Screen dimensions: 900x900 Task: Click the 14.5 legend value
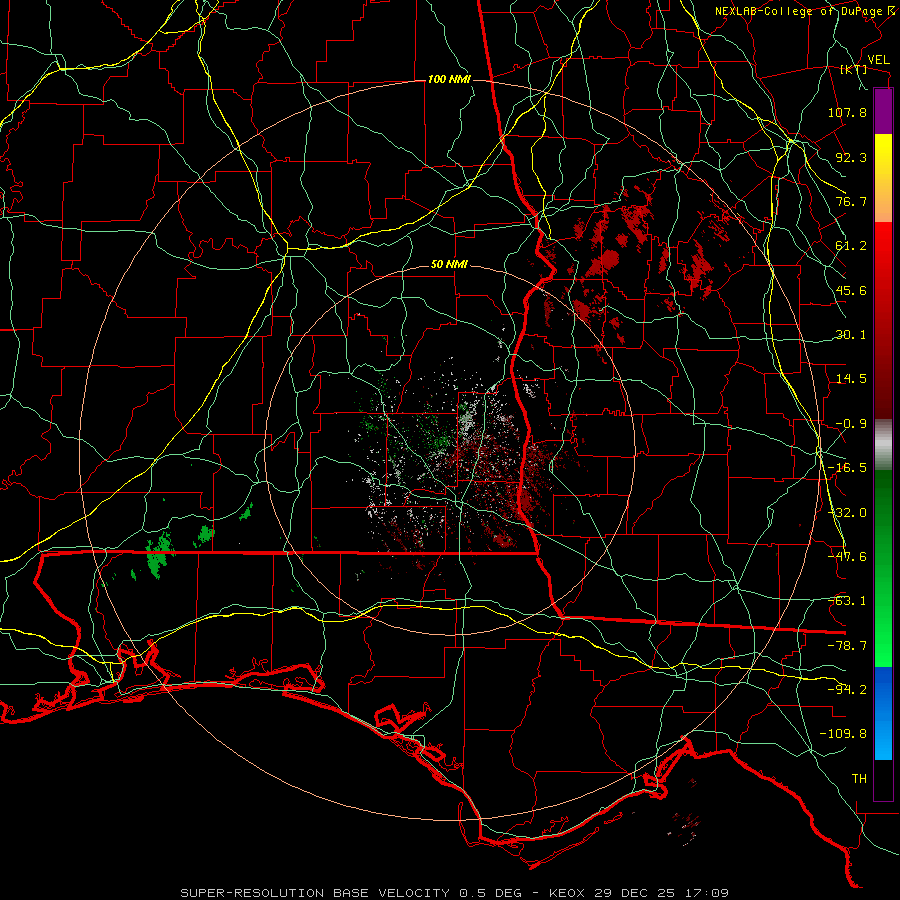point(851,379)
